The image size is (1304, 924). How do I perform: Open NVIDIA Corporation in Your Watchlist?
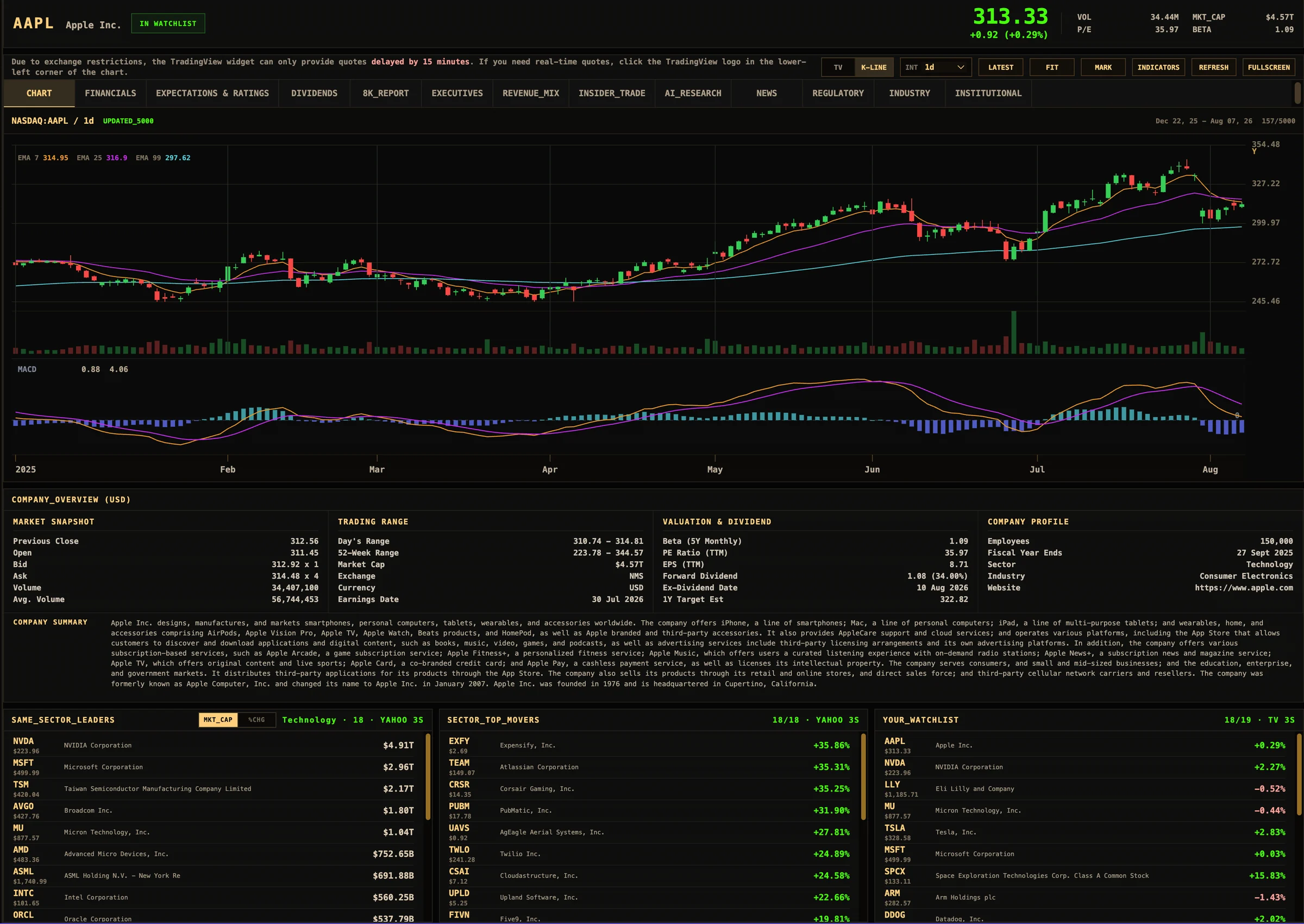(x=1086, y=767)
